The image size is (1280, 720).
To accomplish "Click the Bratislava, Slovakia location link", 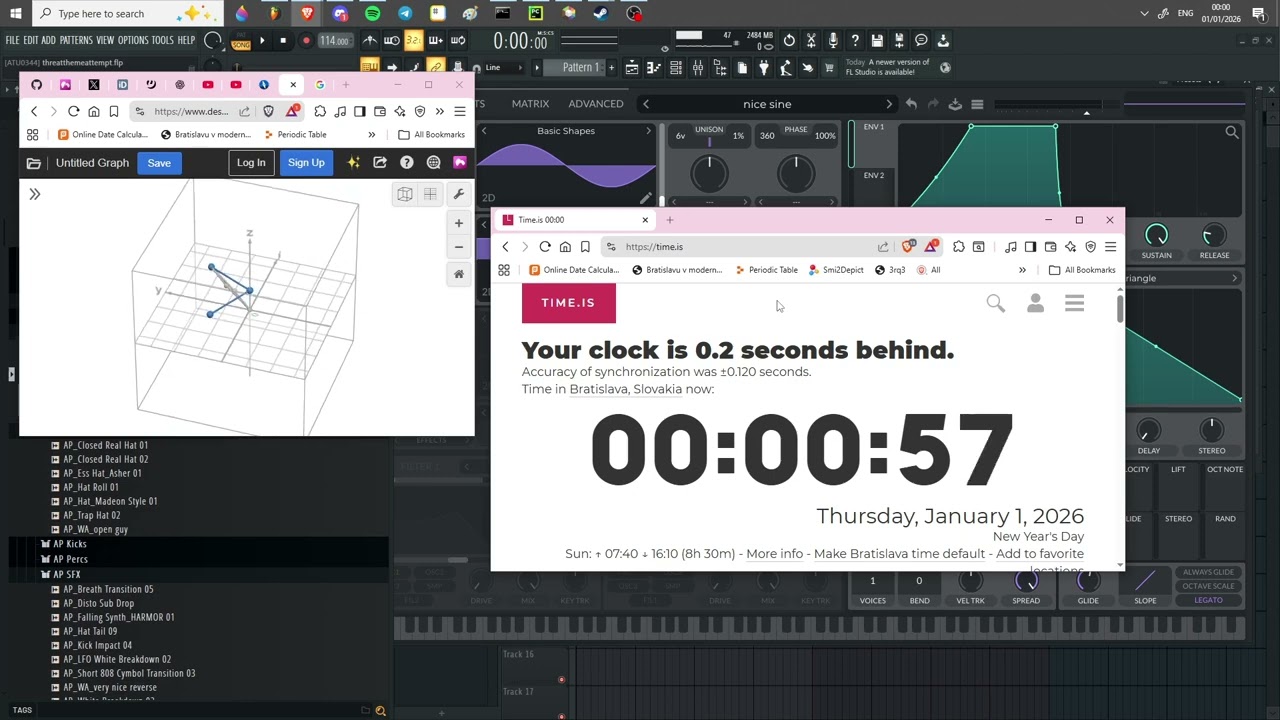I will [626, 389].
